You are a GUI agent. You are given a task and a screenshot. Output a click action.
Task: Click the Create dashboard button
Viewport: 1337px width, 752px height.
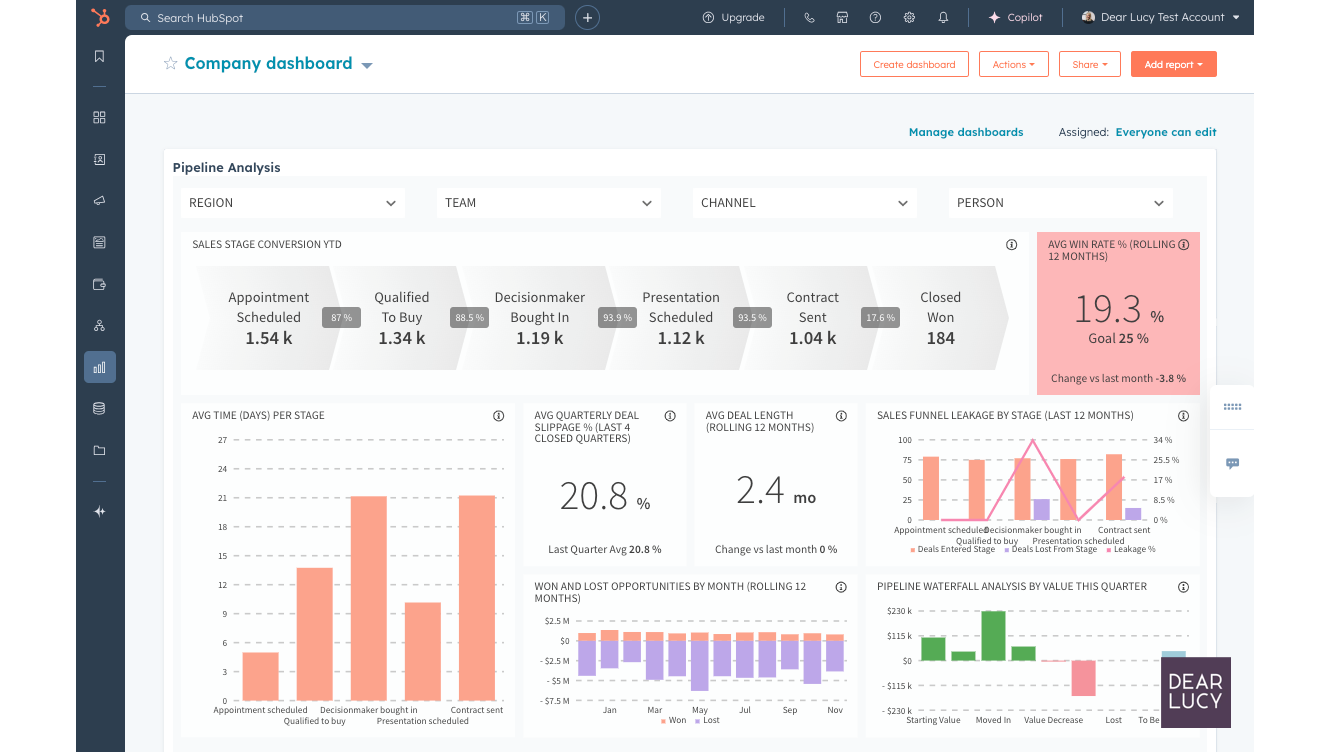coord(914,65)
